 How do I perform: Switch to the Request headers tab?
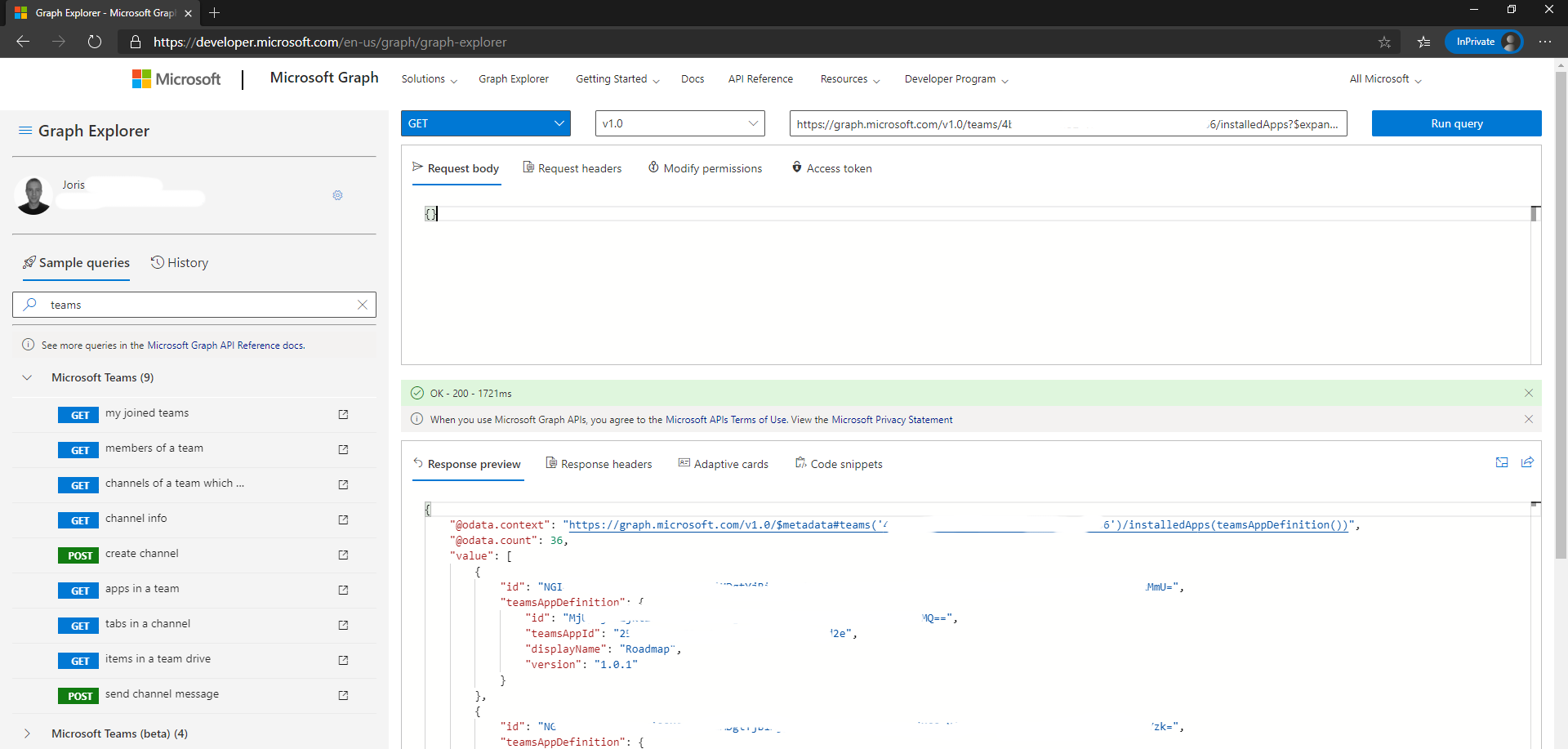click(x=580, y=167)
